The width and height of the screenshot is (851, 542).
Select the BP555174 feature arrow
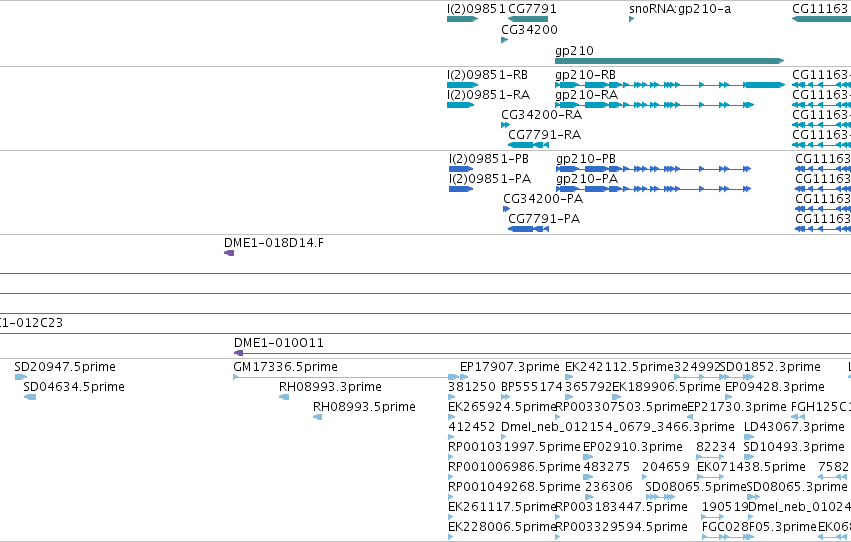click(506, 397)
